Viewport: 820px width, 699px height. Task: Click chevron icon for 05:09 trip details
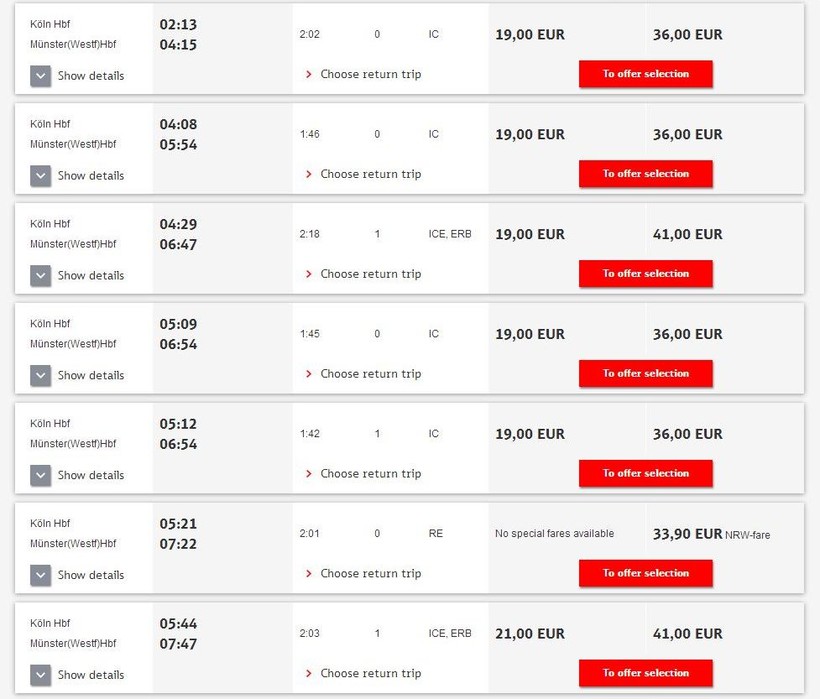tap(40, 375)
